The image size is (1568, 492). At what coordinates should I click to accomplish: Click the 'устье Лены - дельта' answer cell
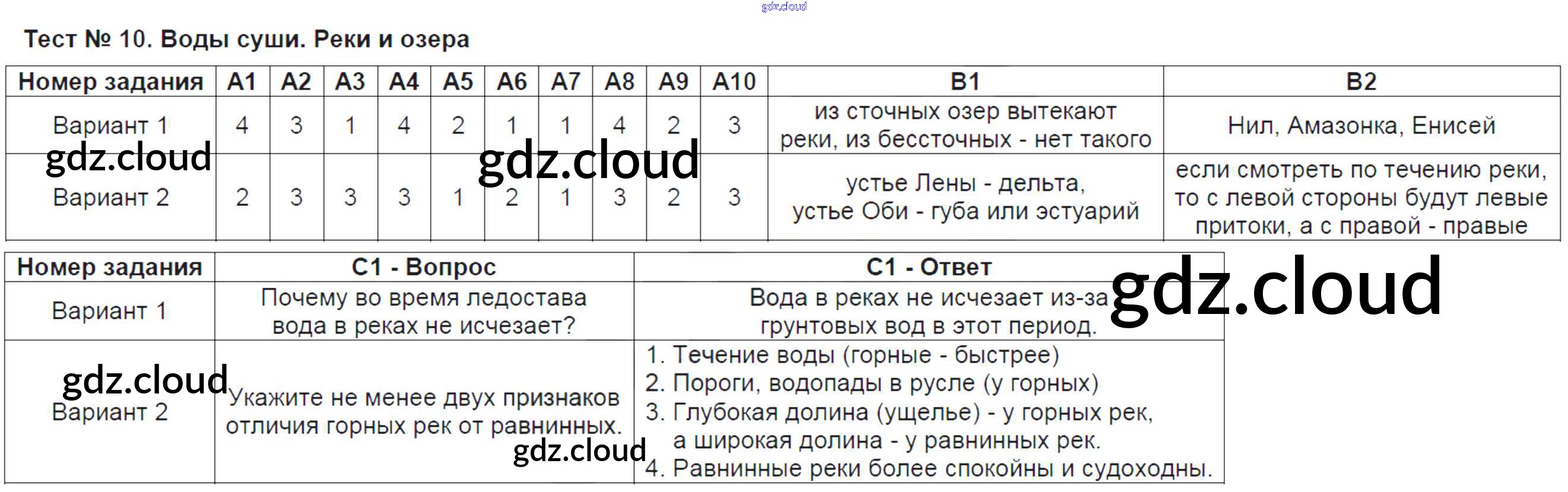pos(965,196)
